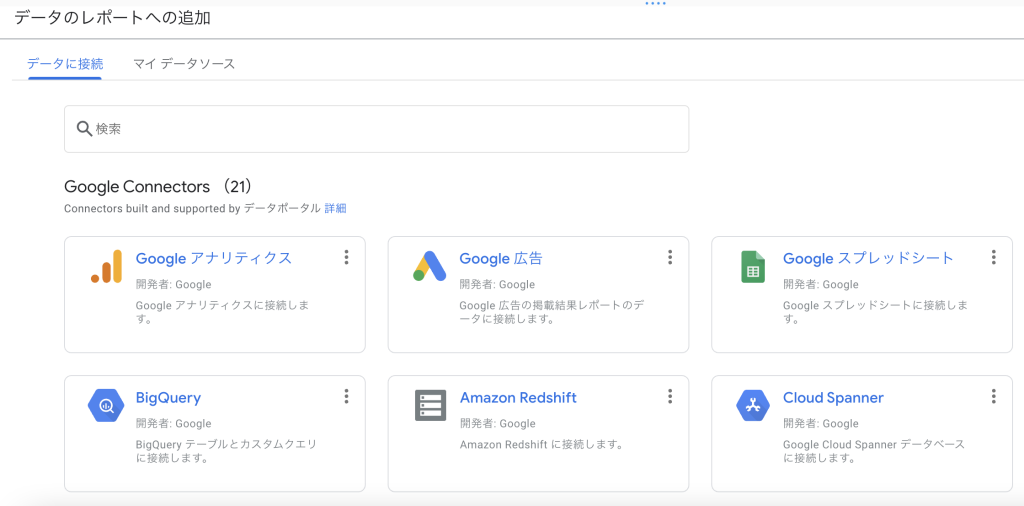
Task: Open more options for Google アナリティクス card
Action: click(346, 257)
